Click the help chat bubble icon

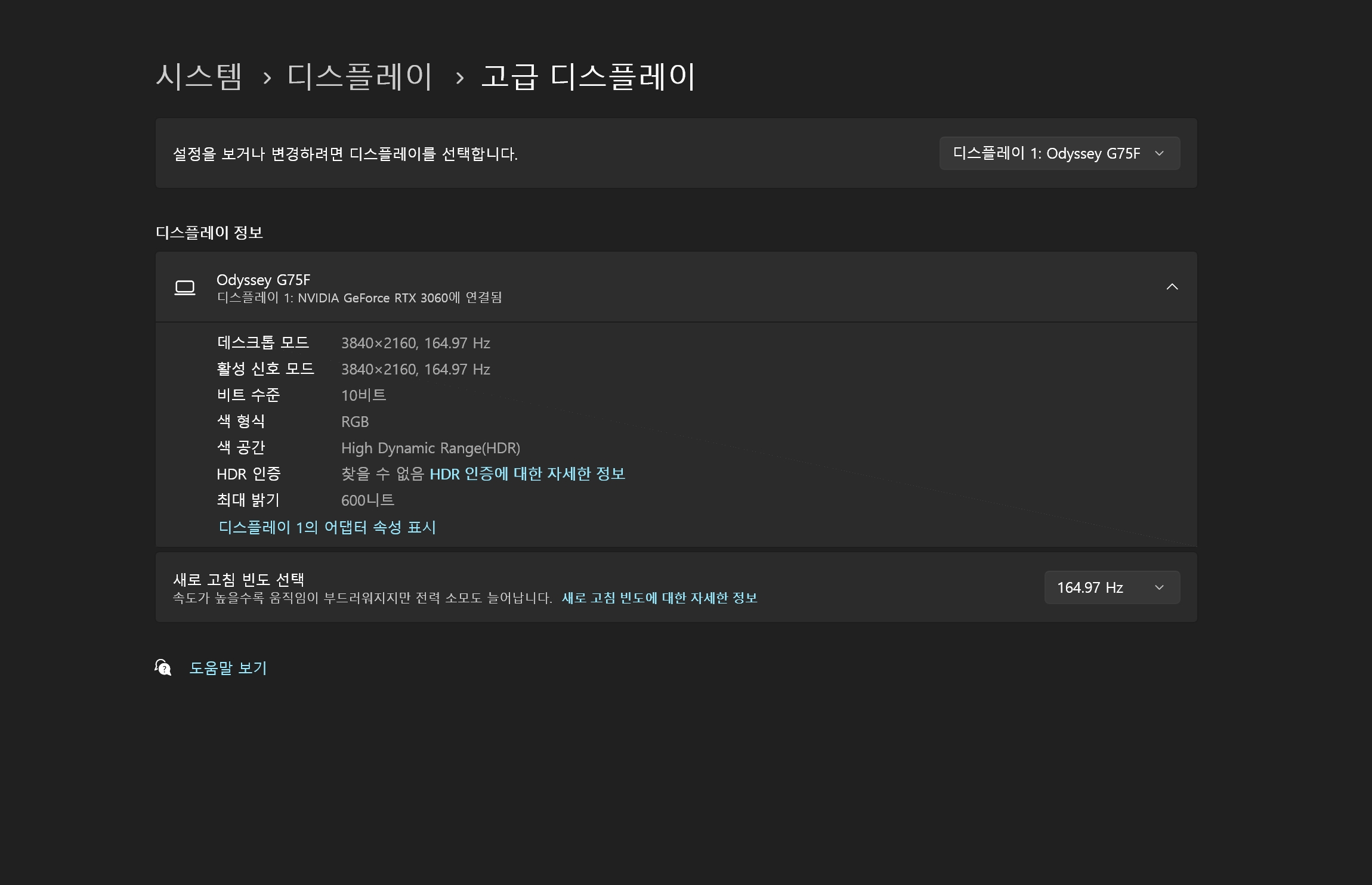tap(163, 667)
